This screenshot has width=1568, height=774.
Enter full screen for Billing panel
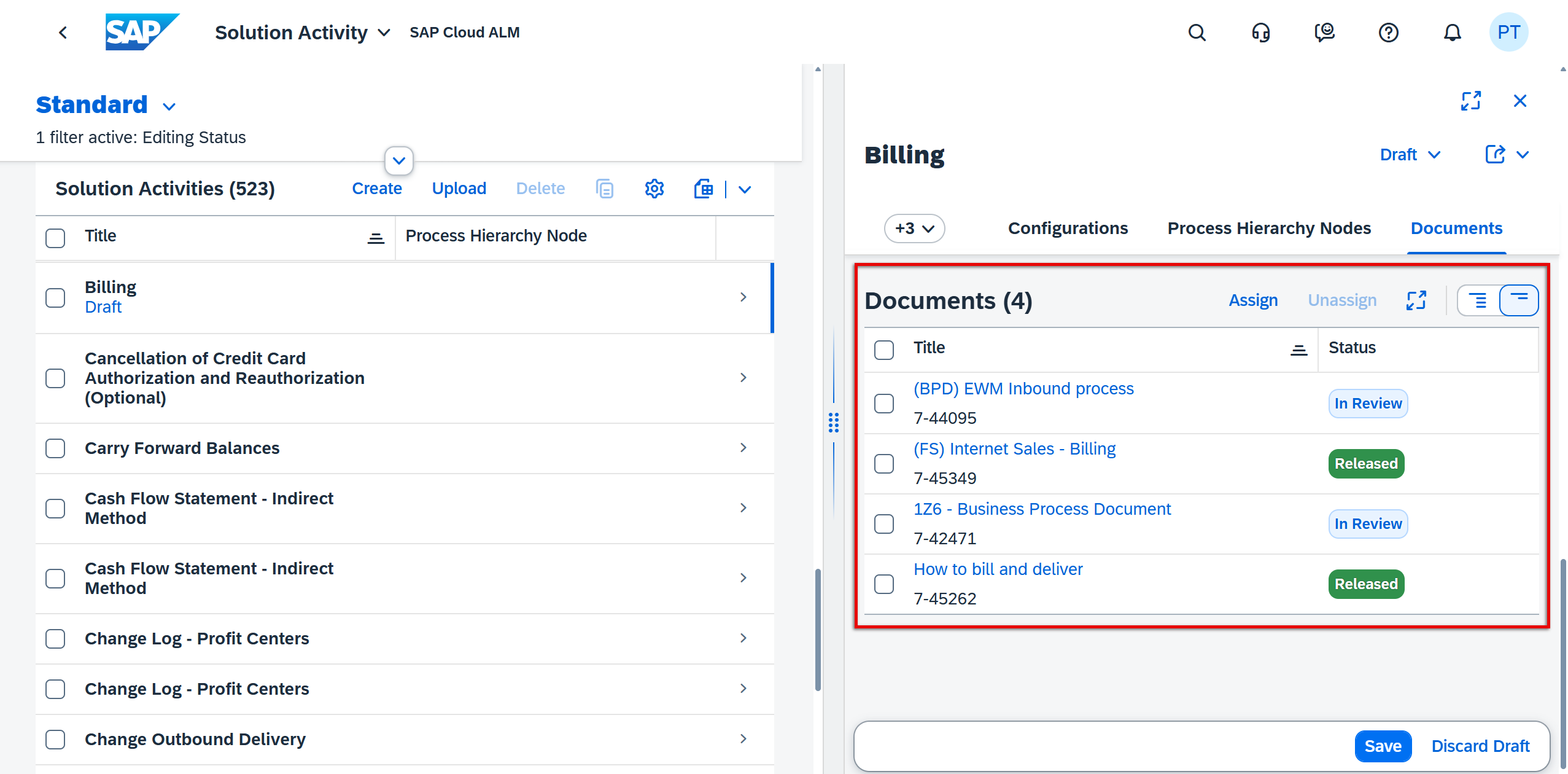[1470, 101]
